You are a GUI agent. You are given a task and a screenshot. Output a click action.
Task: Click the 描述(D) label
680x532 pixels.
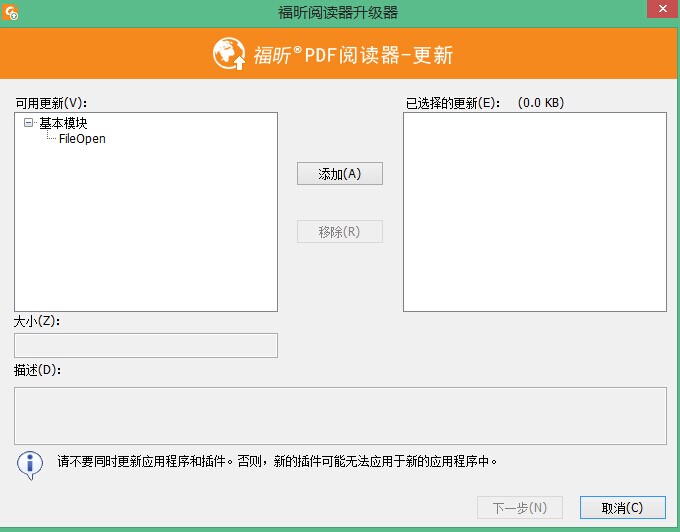[x=37, y=370]
